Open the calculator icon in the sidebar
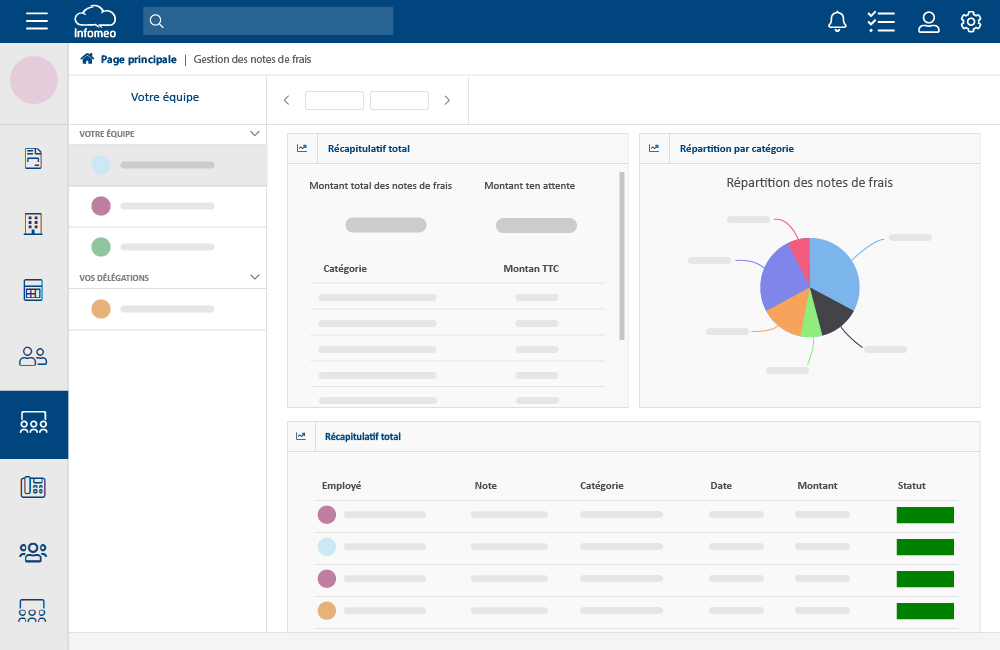The height and width of the screenshot is (650, 1000). pyautogui.click(x=33, y=290)
